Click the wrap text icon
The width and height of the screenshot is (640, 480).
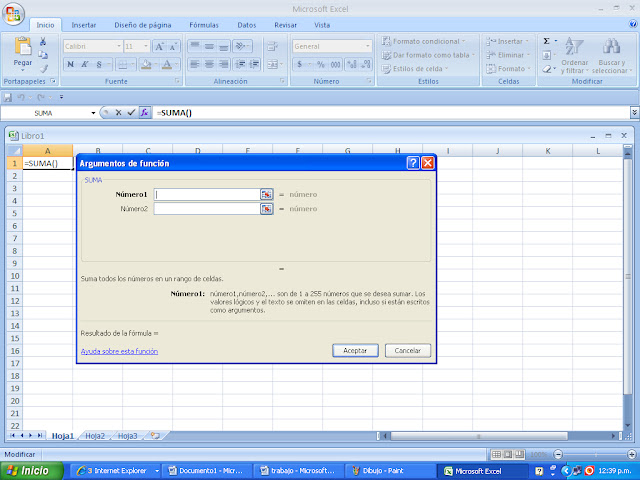pos(272,46)
